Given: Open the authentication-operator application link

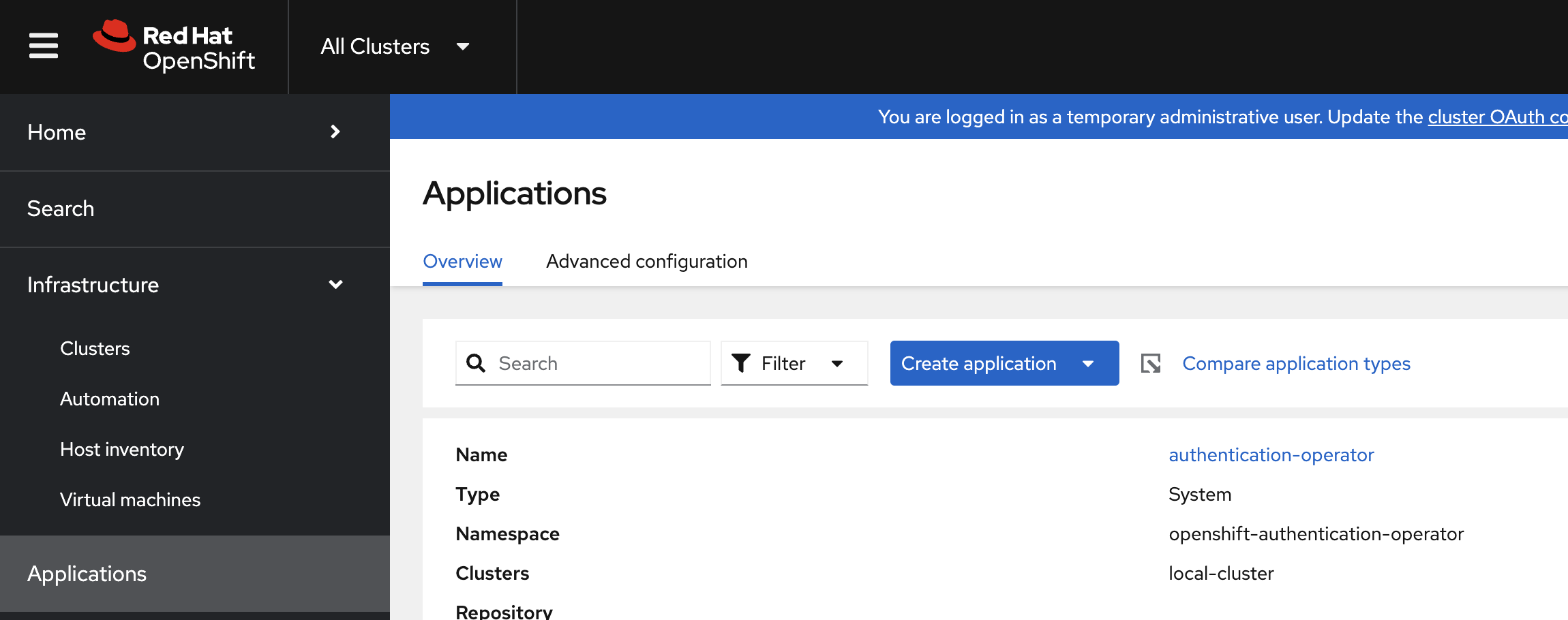Looking at the screenshot, I should [1271, 455].
